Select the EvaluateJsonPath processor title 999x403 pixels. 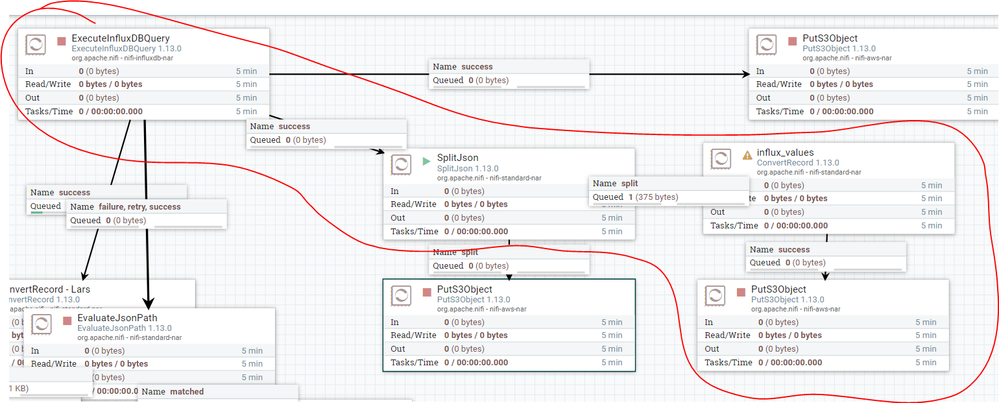coord(117,317)
